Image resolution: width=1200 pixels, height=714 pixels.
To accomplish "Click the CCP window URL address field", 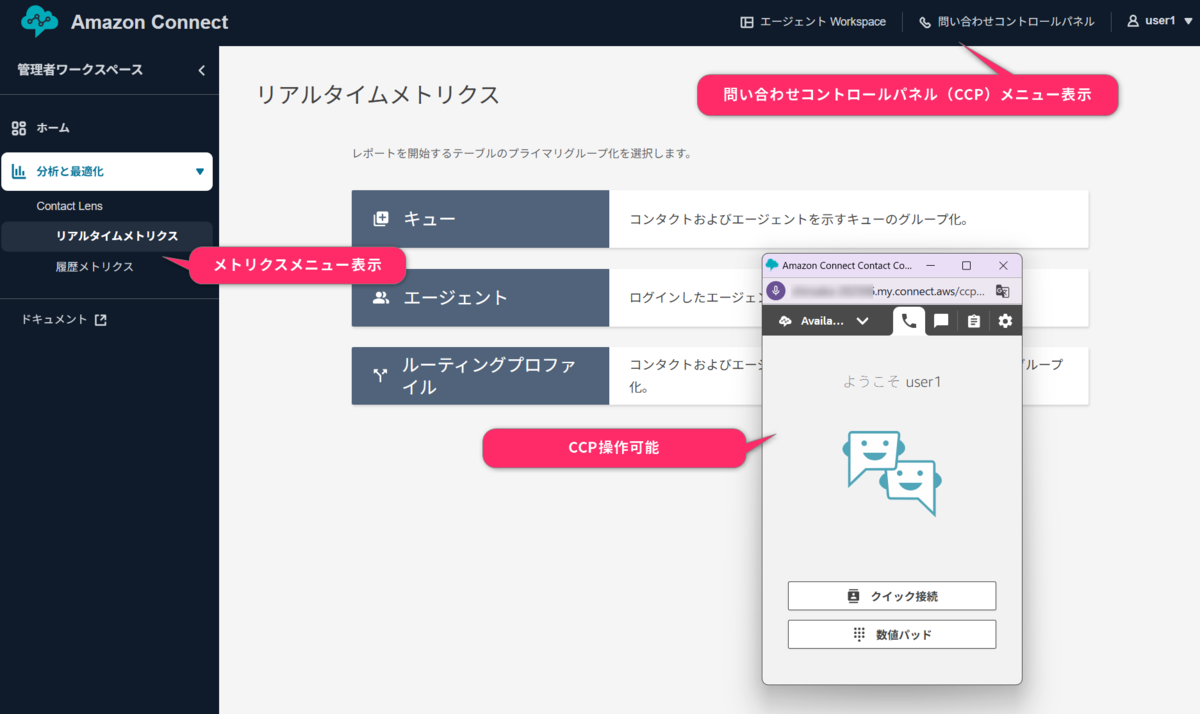I will [888, 291].
